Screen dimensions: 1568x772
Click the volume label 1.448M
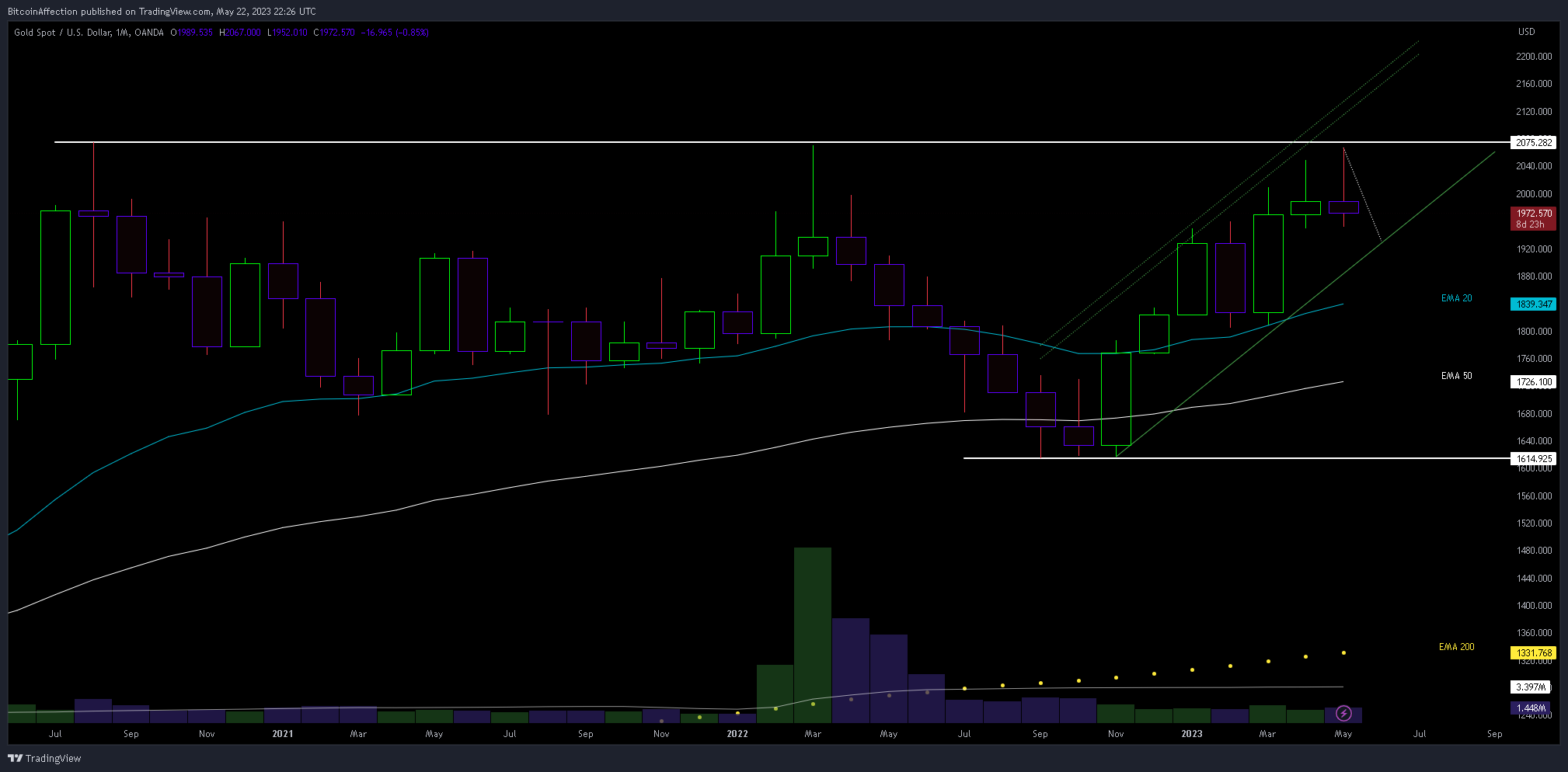coord(1530,708)
